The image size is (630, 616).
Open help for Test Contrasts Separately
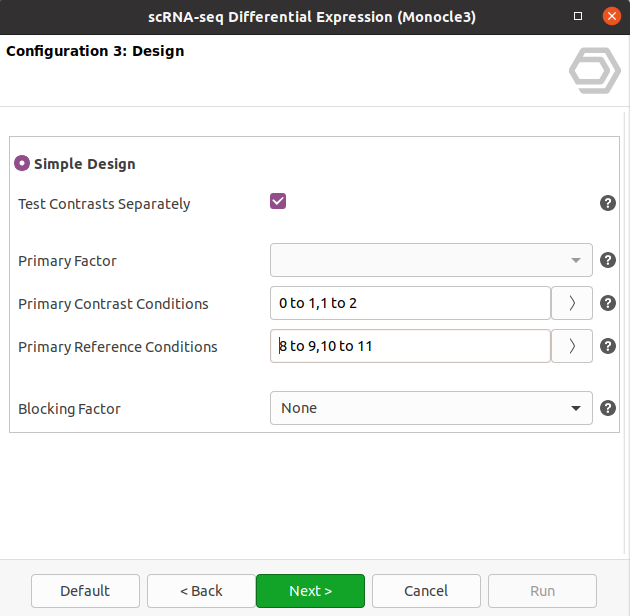tap(608, 203)
